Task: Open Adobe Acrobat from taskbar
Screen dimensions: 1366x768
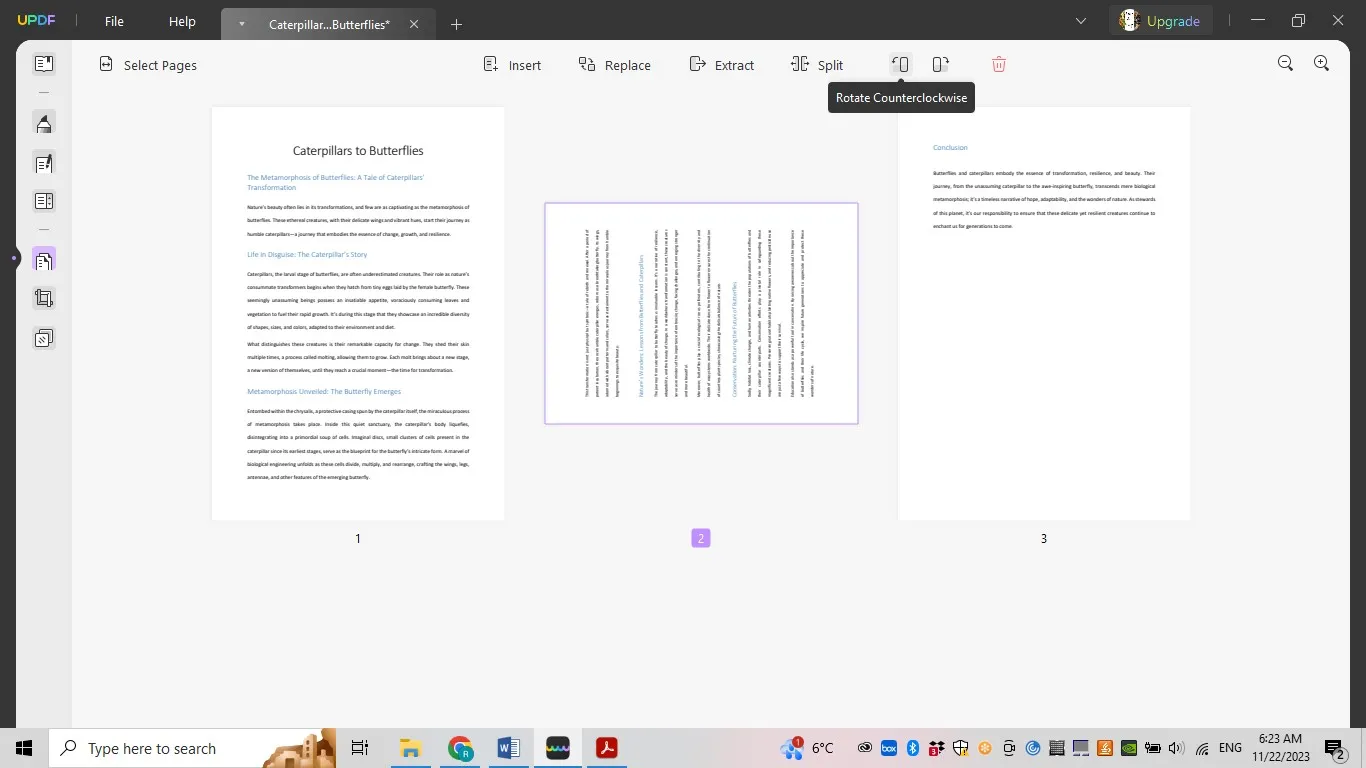Action: pyautogui.click(x=606, y=748)
